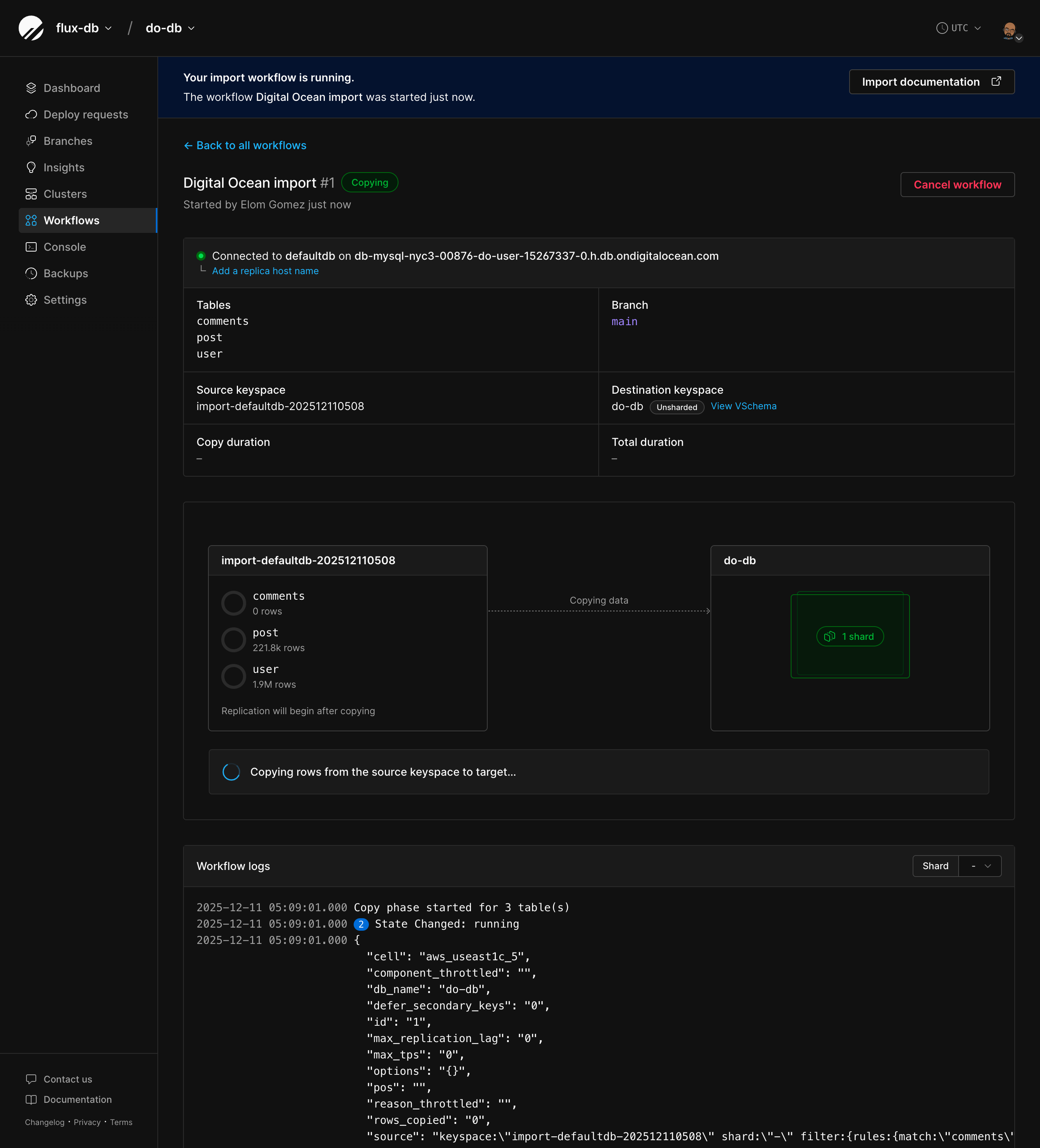This screenshot has width=1040, height=1148.
Task: Cancel the running workflow
Action: coord(957,185)
